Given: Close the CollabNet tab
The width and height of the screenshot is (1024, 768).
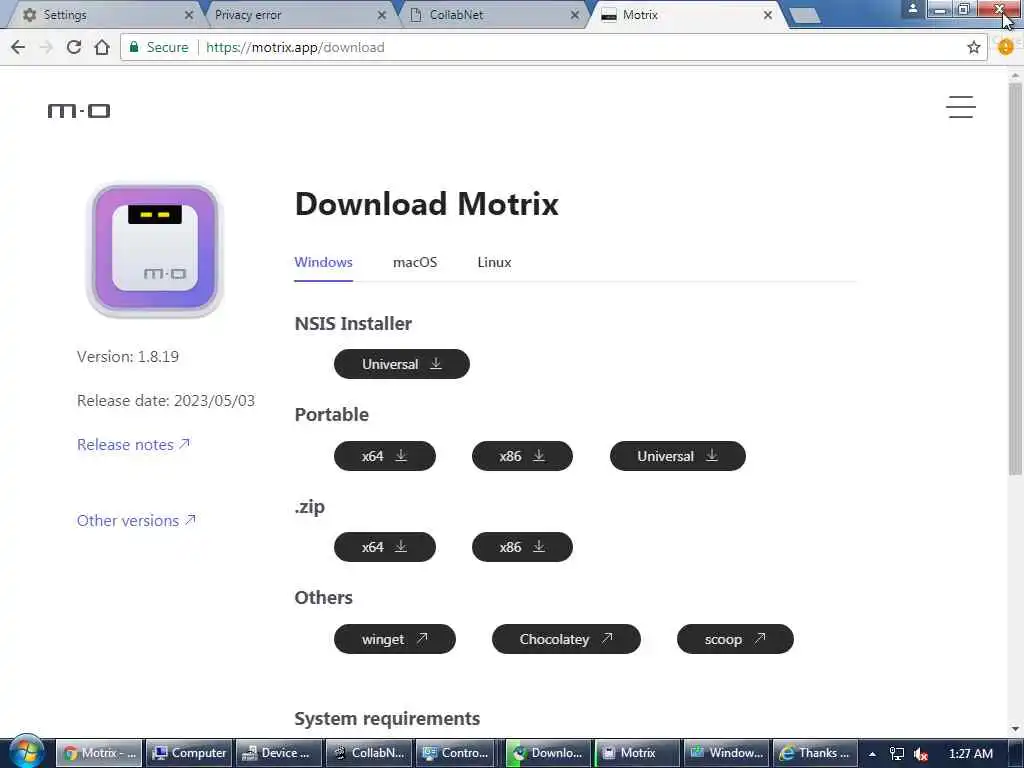Looking at the screenshot, I should [575, 14].
